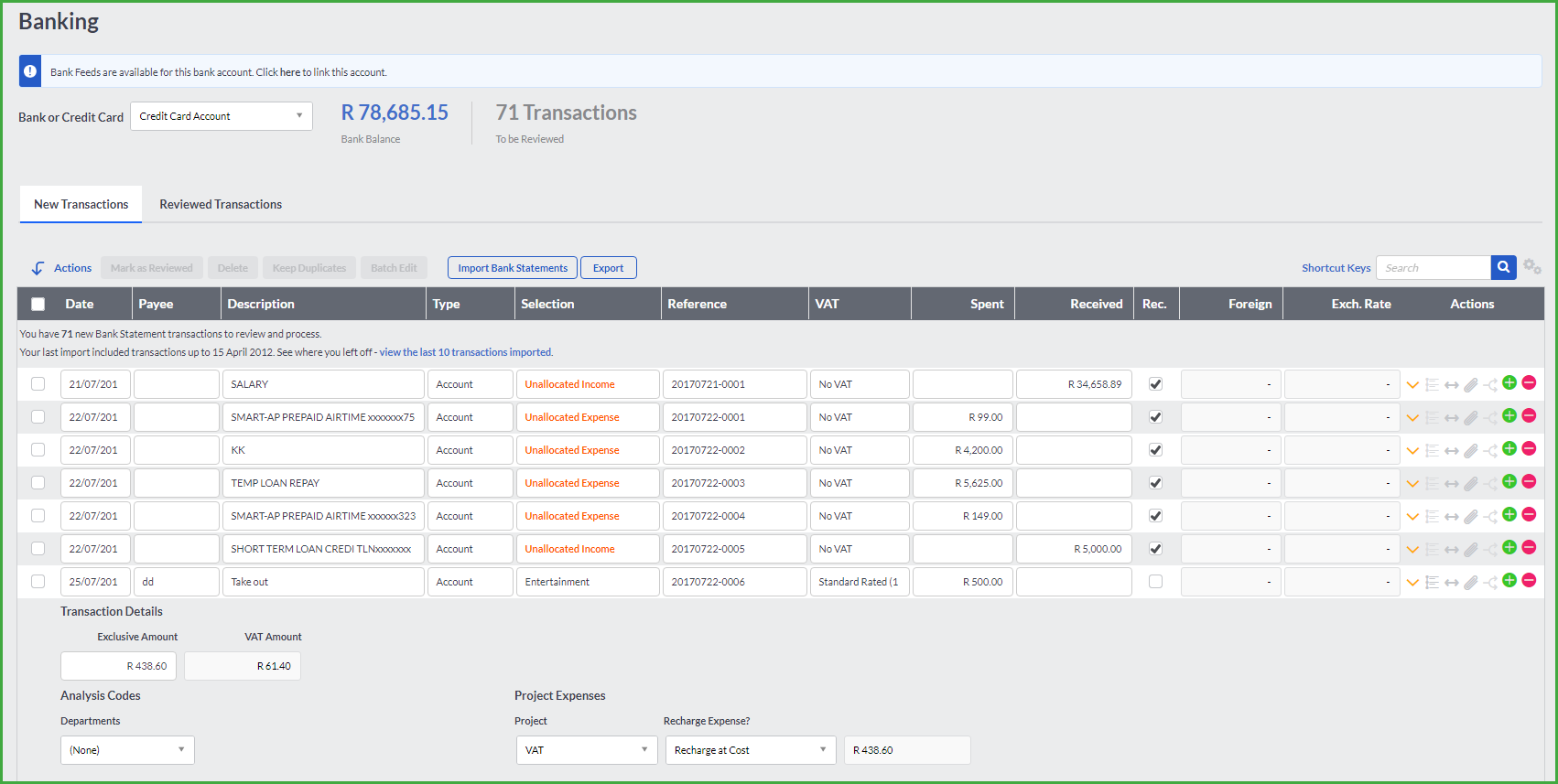Uncheck Rec. box for SALARY transaction

pyautogui.click(x=1155, y=384)
